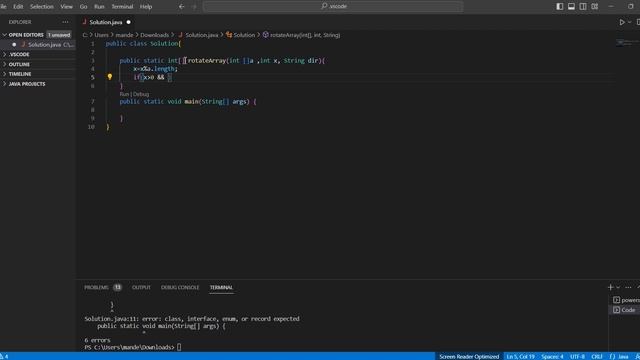Click mande in the breadcrumb
This screenshot has height=360, width=640.
click(x=124, y=35)
